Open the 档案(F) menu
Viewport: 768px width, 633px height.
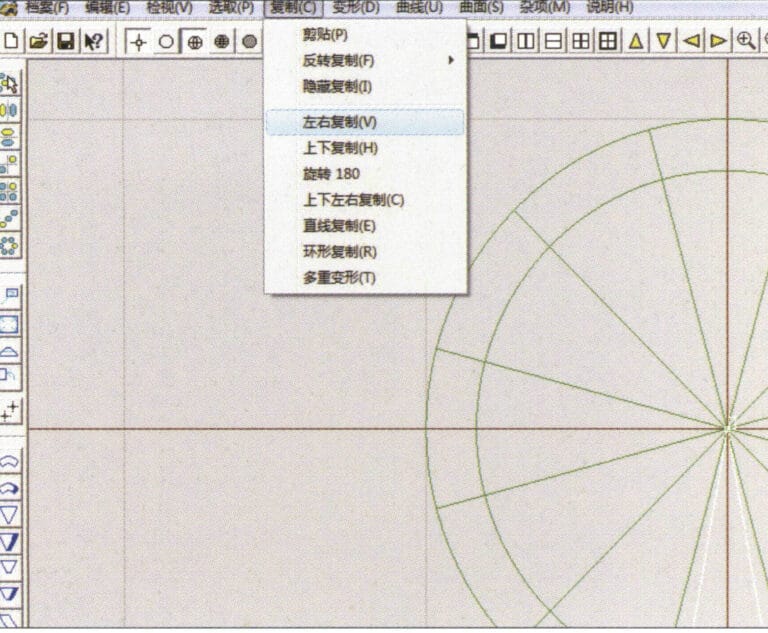pos(47,7)
